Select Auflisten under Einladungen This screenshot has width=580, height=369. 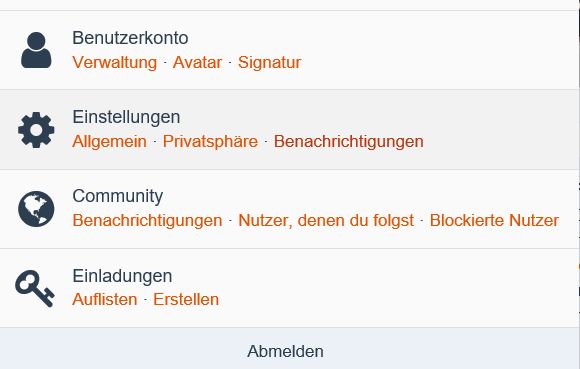105,299
